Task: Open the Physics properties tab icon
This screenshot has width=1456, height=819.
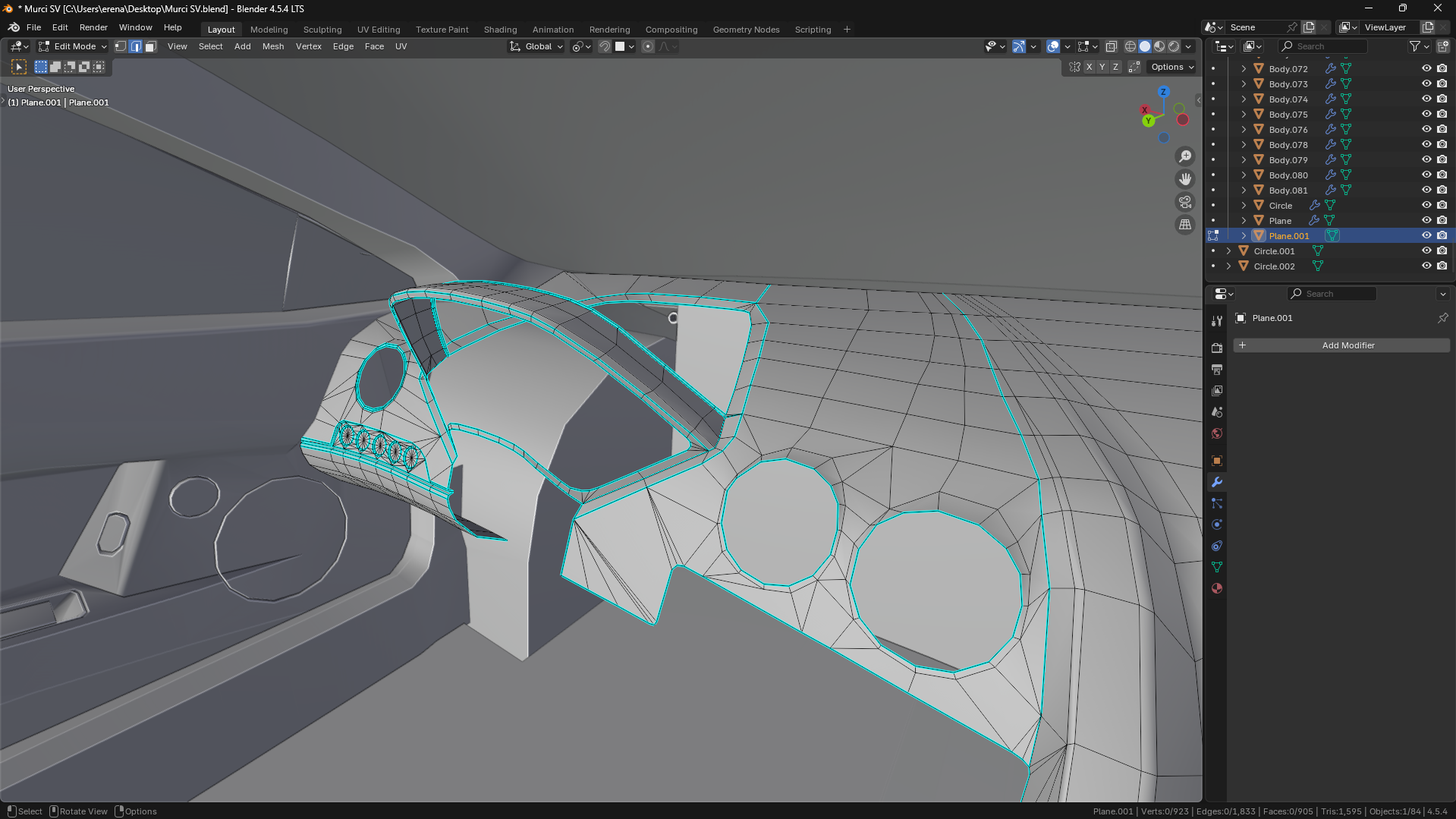Action: [1217, 524]
